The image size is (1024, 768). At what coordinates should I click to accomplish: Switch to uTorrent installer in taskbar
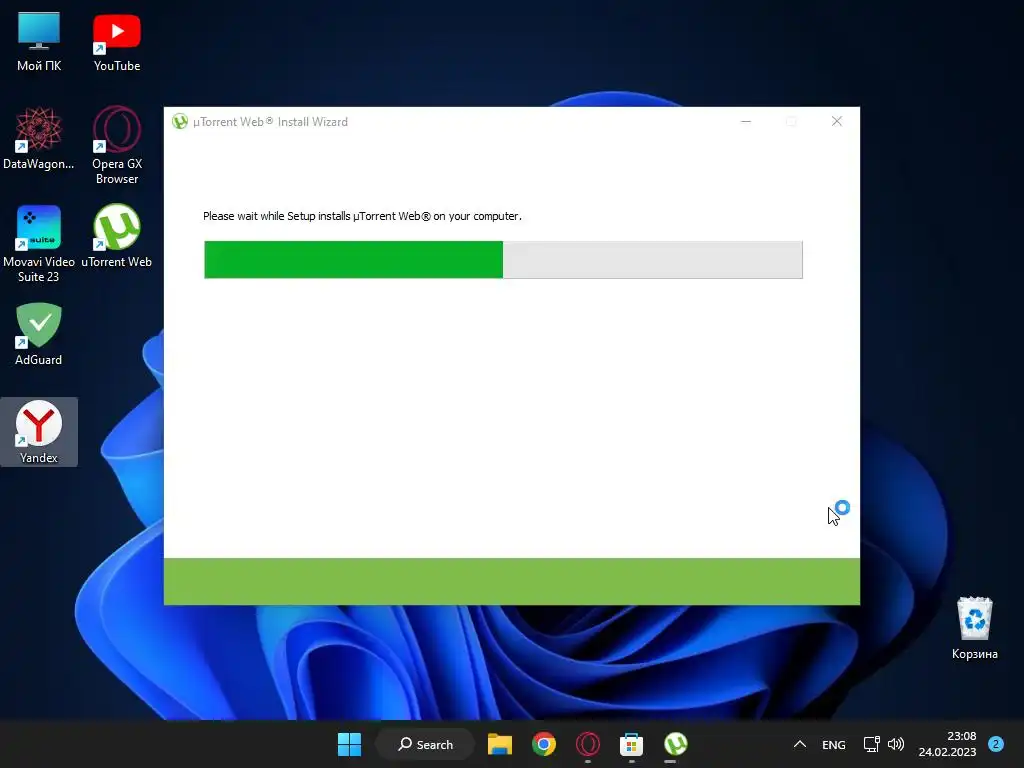pos(675,744)
